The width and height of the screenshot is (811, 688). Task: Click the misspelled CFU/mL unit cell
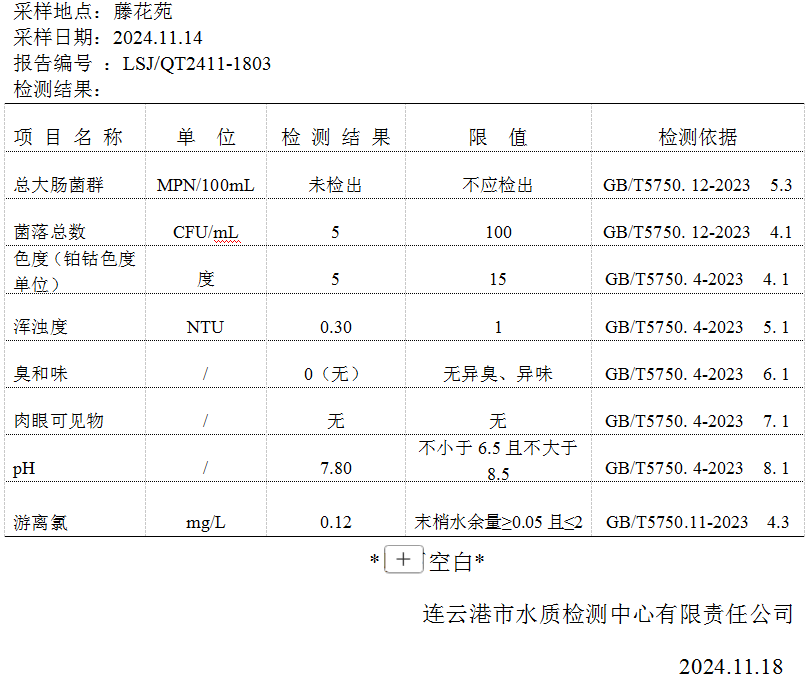[206, 232]
